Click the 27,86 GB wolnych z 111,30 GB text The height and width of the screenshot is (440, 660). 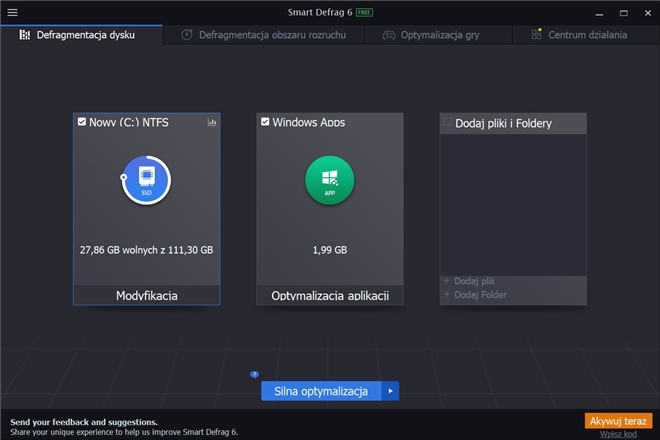pos(146,250)
